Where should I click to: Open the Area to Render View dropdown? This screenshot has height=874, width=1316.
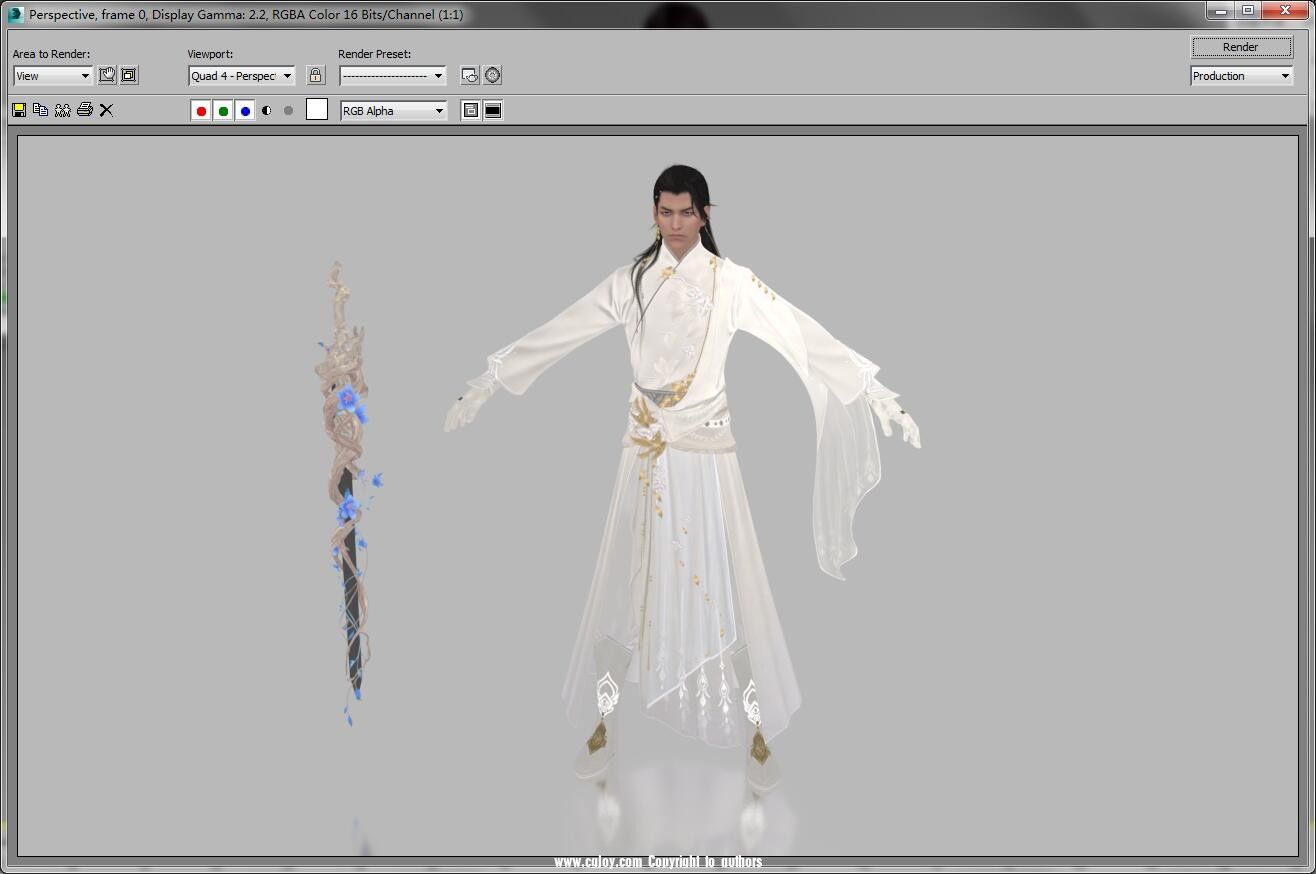(53, 76)
